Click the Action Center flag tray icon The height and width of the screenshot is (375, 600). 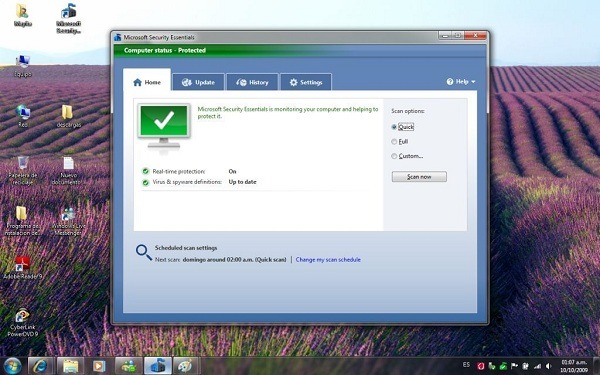point(514,367)
